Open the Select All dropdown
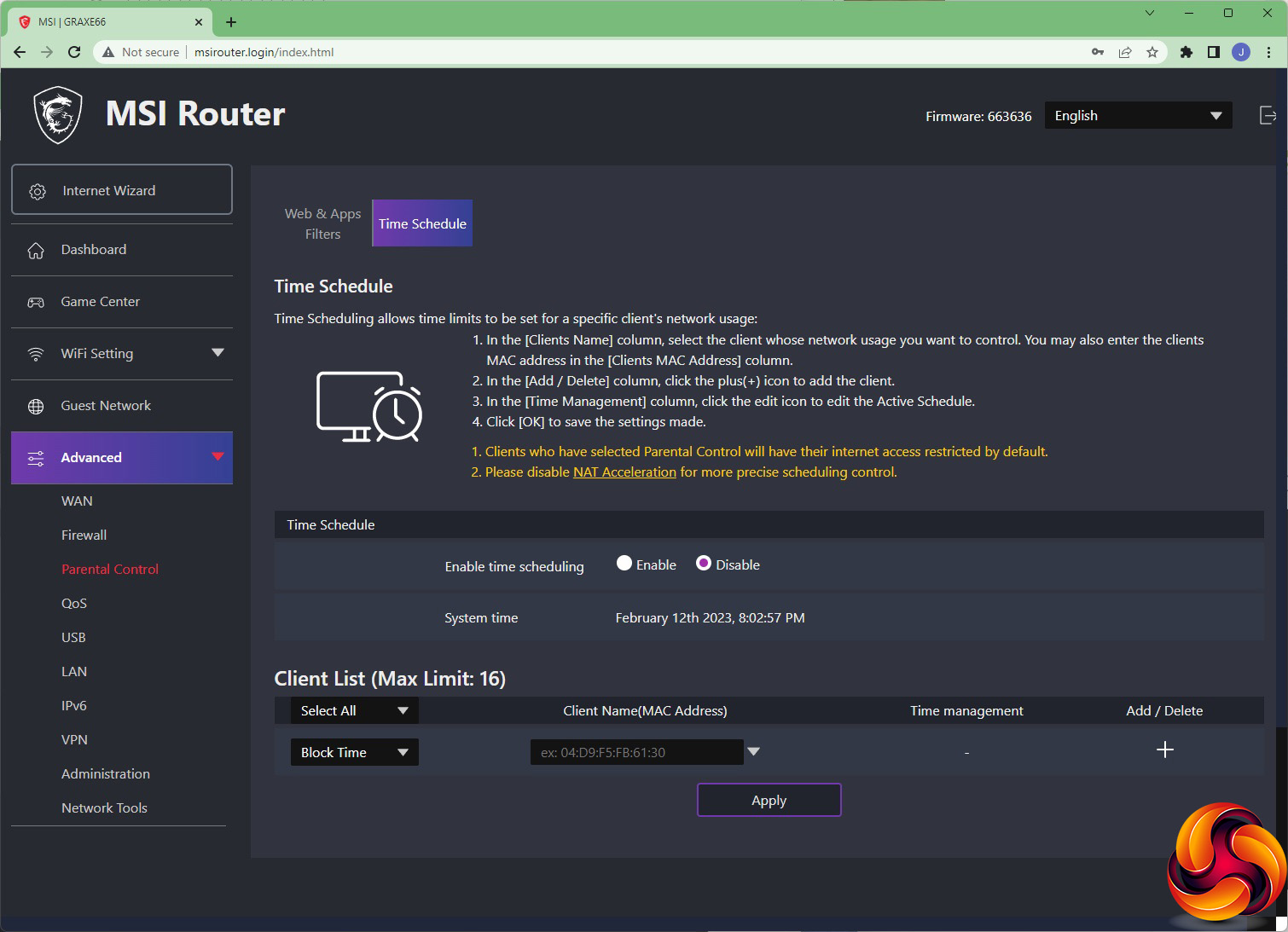The height and width of the screenshot is (932, 1288). point(354,711)
